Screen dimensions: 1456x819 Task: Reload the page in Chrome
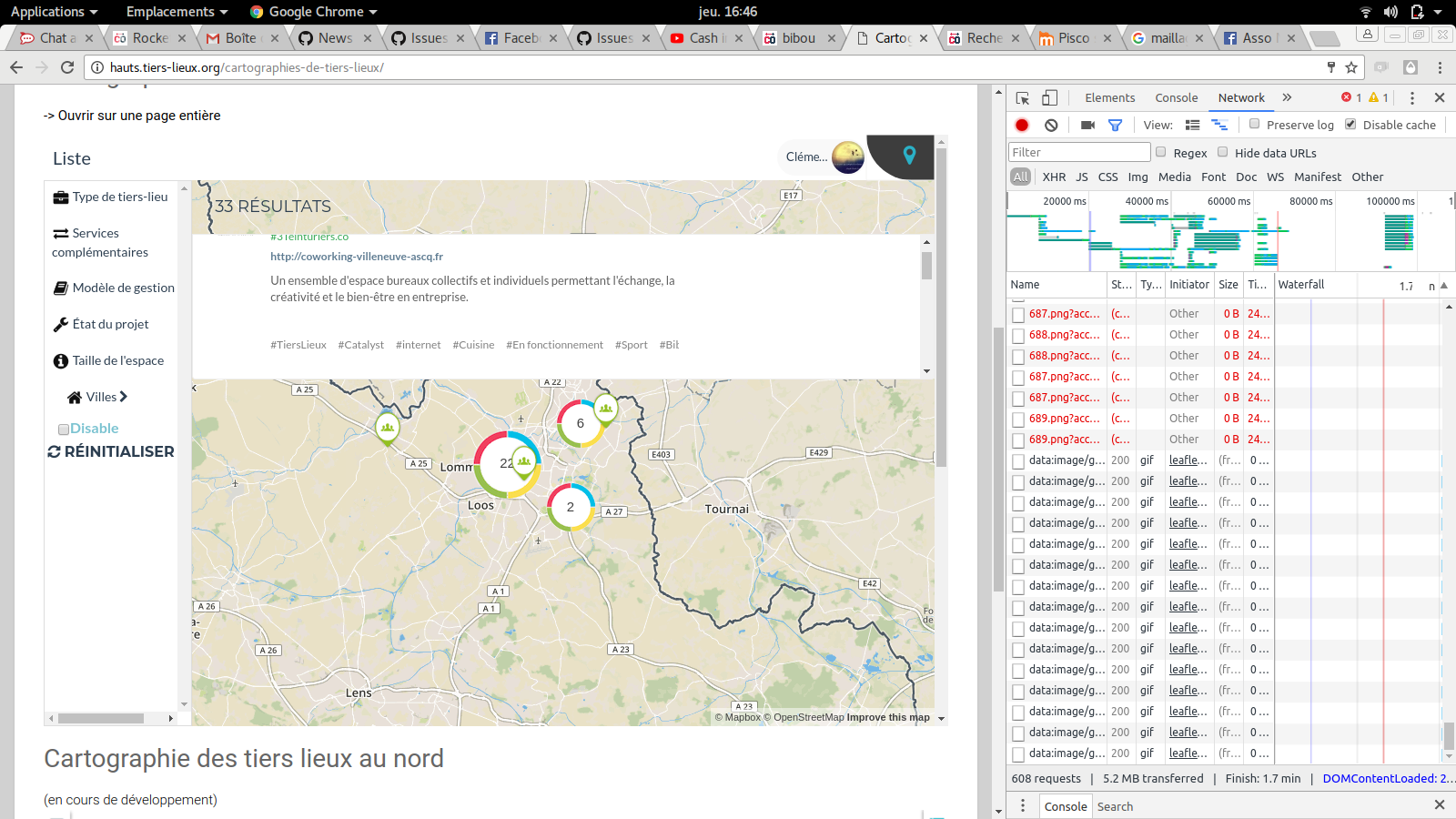tap(67, 67)
